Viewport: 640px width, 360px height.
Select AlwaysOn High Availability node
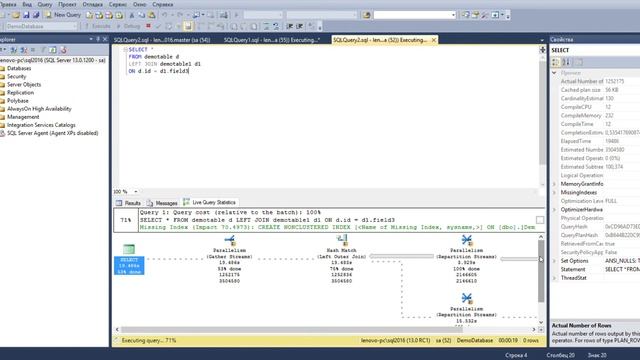39,109
